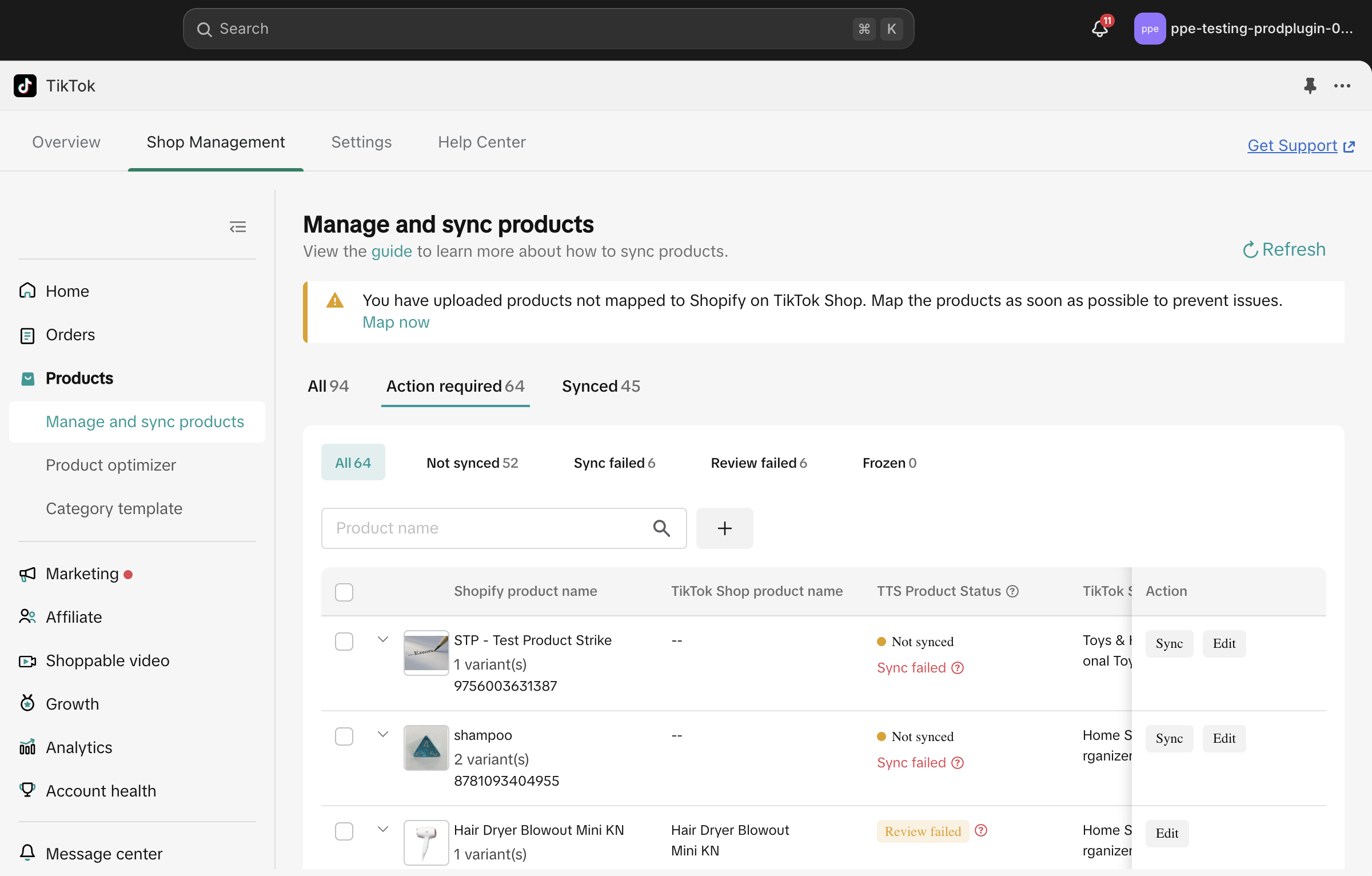Select the Sync failed 6 filter
This screenshot has height=876, width=1372.
click(615, 463)
